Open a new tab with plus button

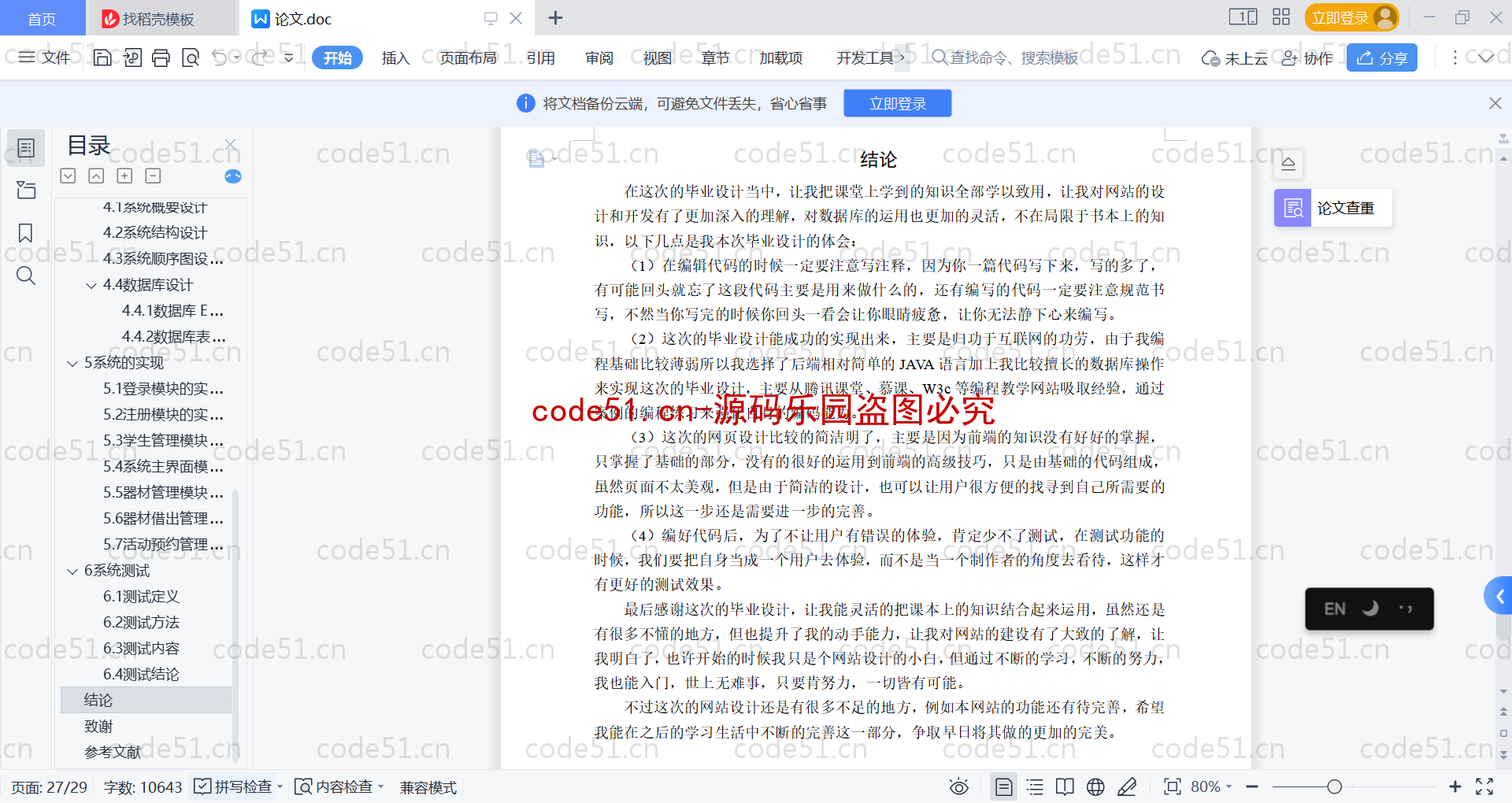(x=555, y=18)
